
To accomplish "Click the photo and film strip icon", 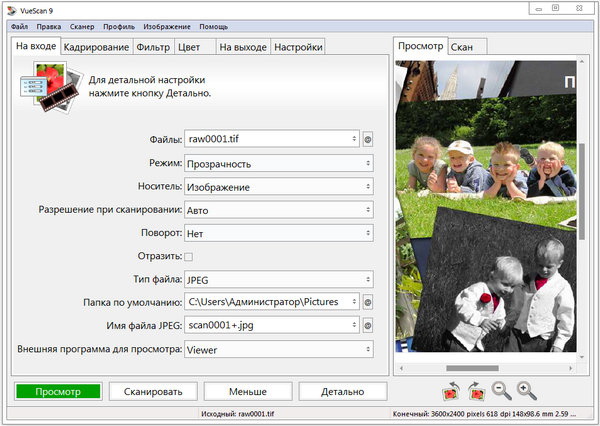I will [48, 85].
